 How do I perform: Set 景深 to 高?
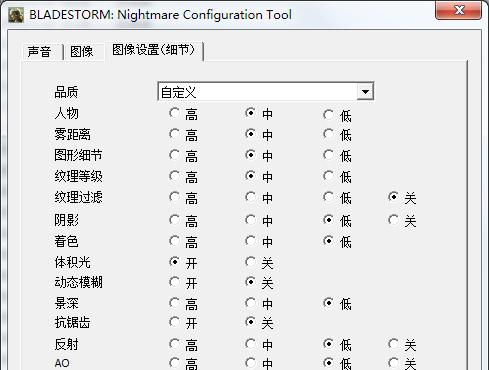coord(174,303)
